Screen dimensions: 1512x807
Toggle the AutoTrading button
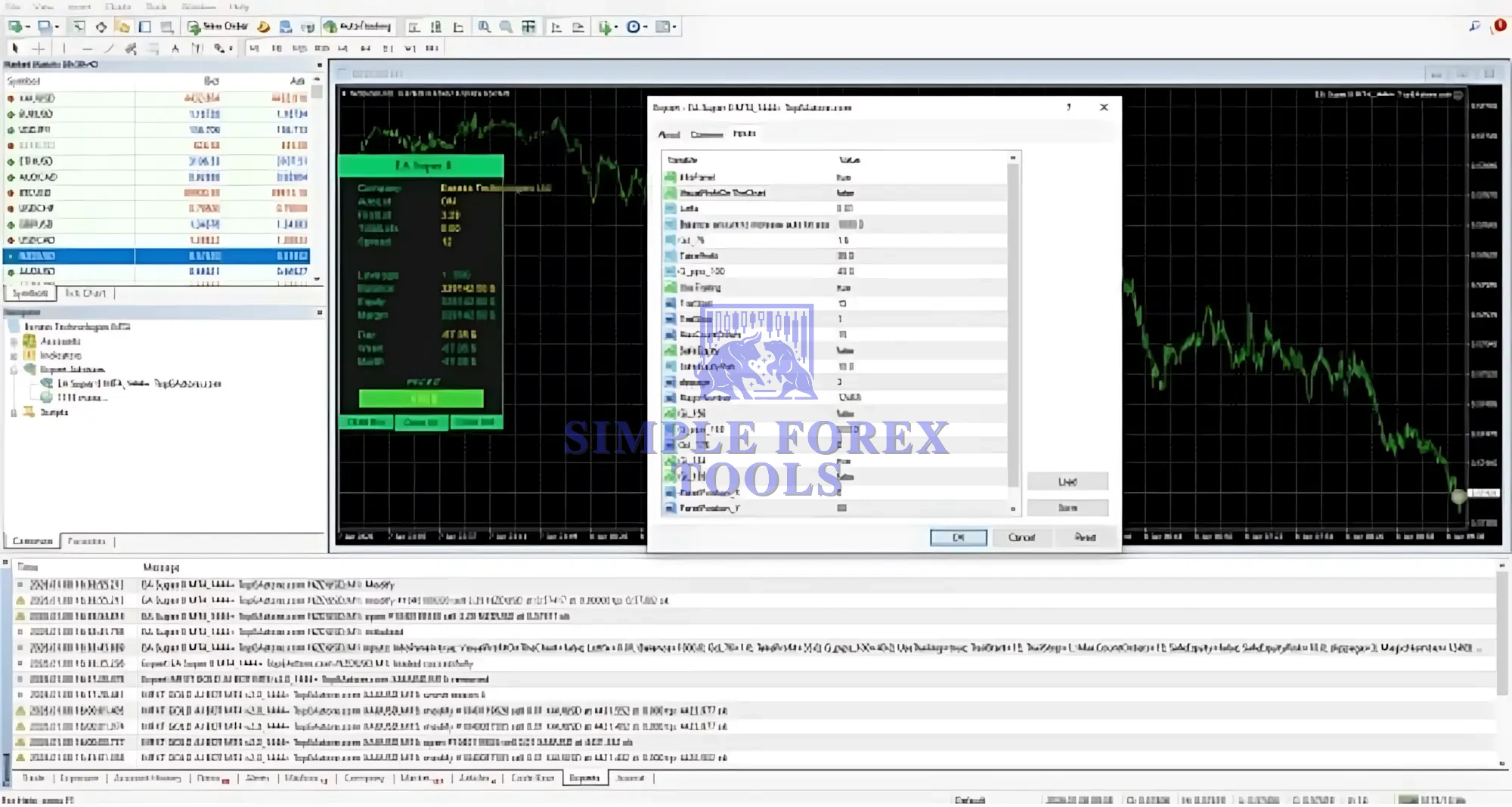358,26
